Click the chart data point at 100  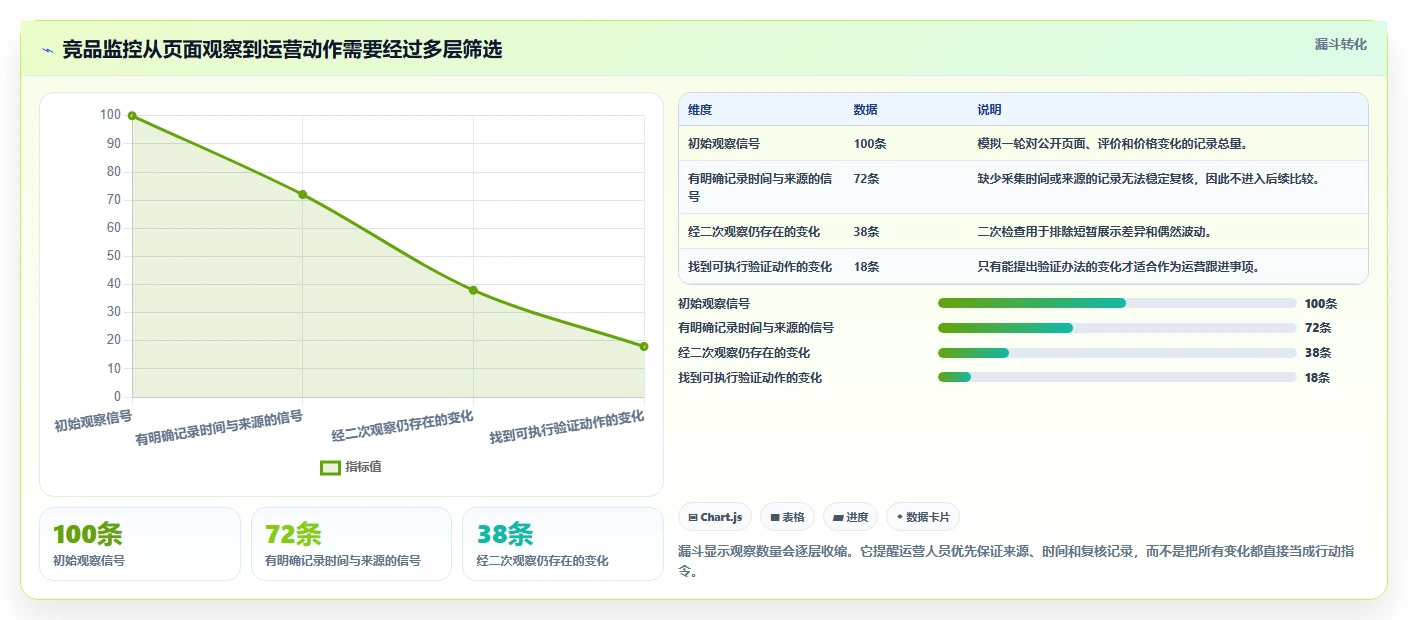[132, 116]
